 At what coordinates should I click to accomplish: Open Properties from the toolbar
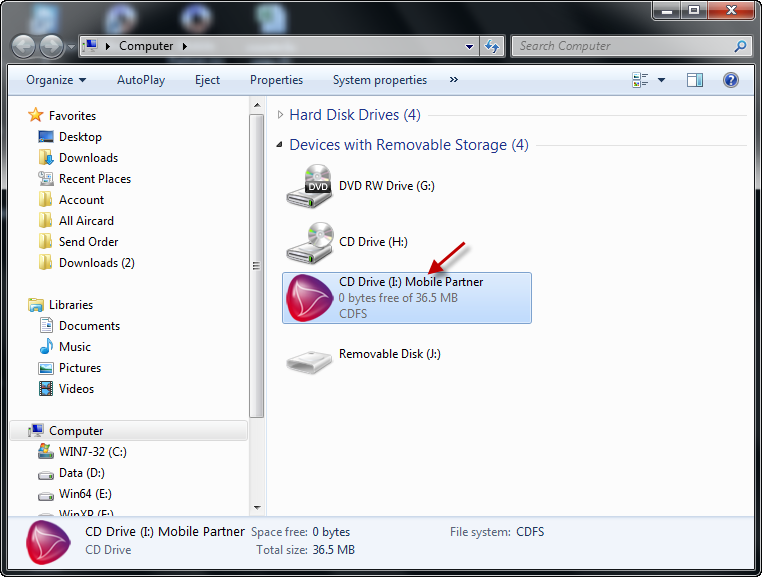pyautogui.click(x=276, y=80)
